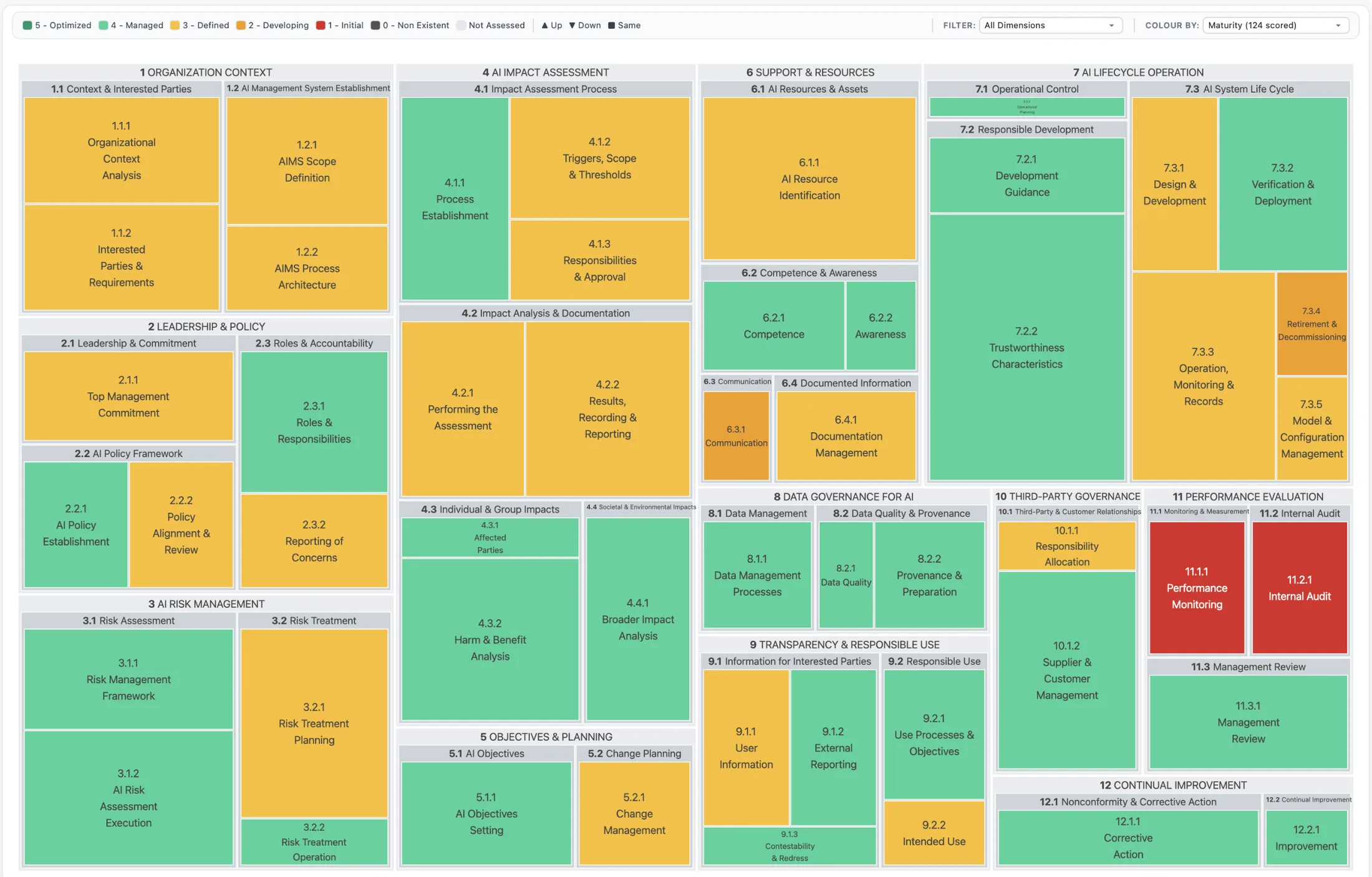Open tile 6.1.1 AI Resource Identification

809,179
